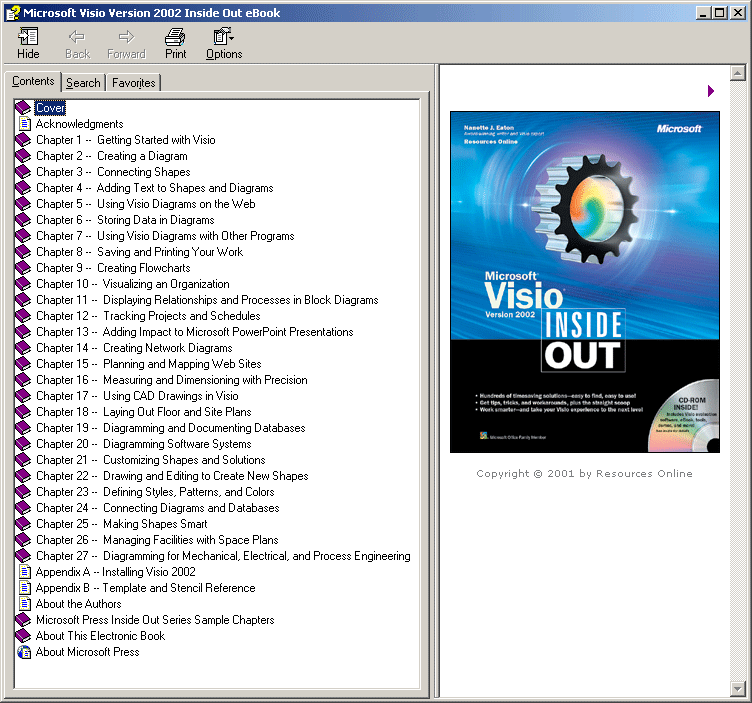Switch to the Contents tab
The image size is (752, 703).
[33, 81]
